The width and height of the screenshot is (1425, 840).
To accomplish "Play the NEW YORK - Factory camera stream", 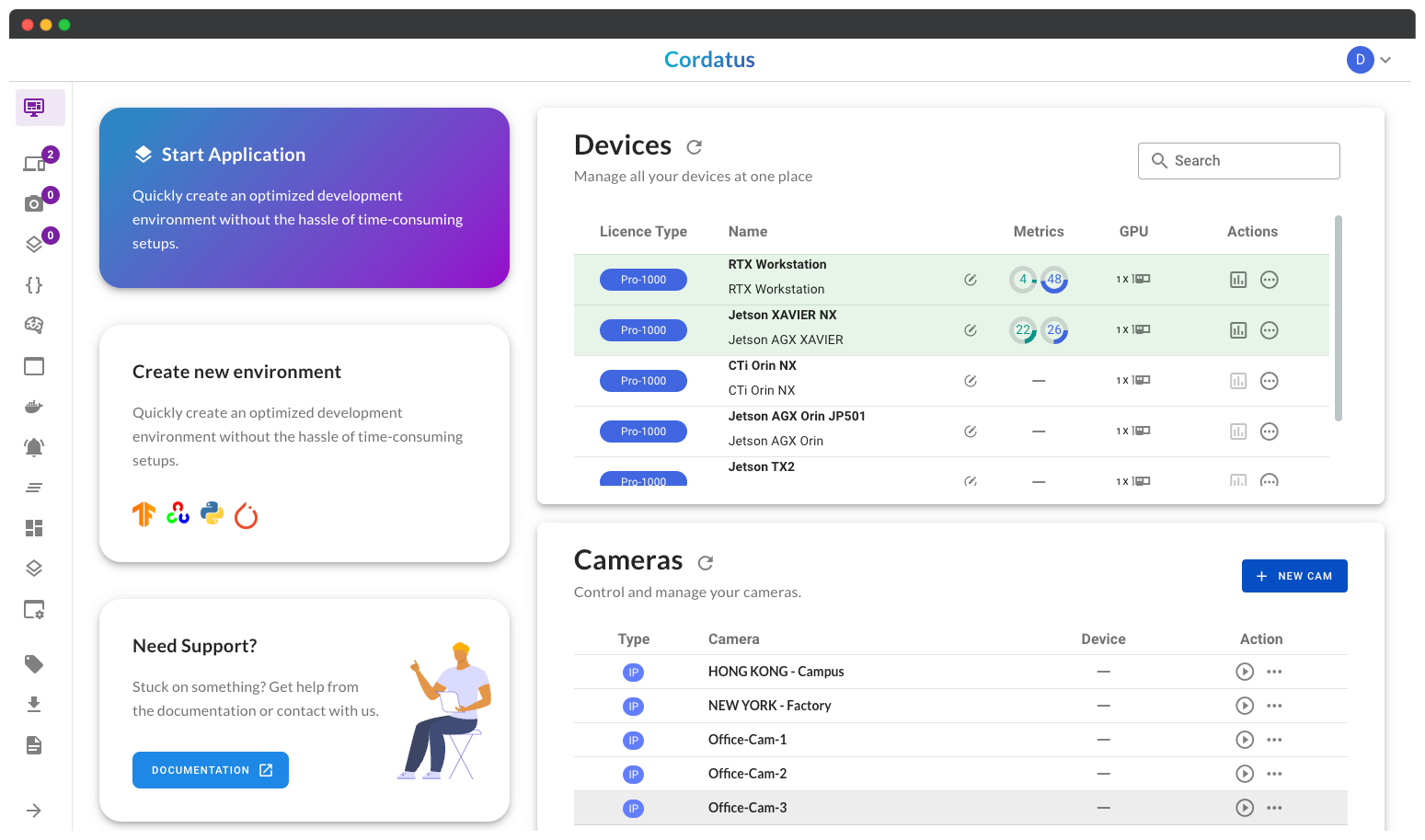I will tap(1245, 706).
